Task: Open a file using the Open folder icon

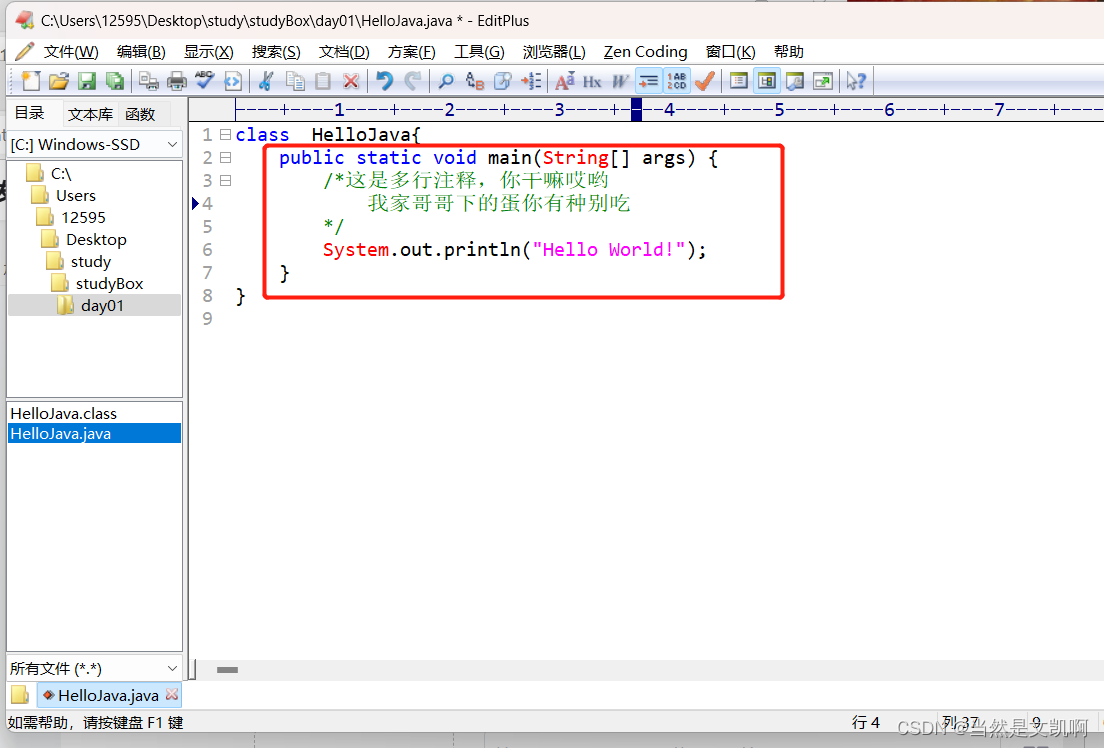Action: pyautogui.click(x=57, y=81)
